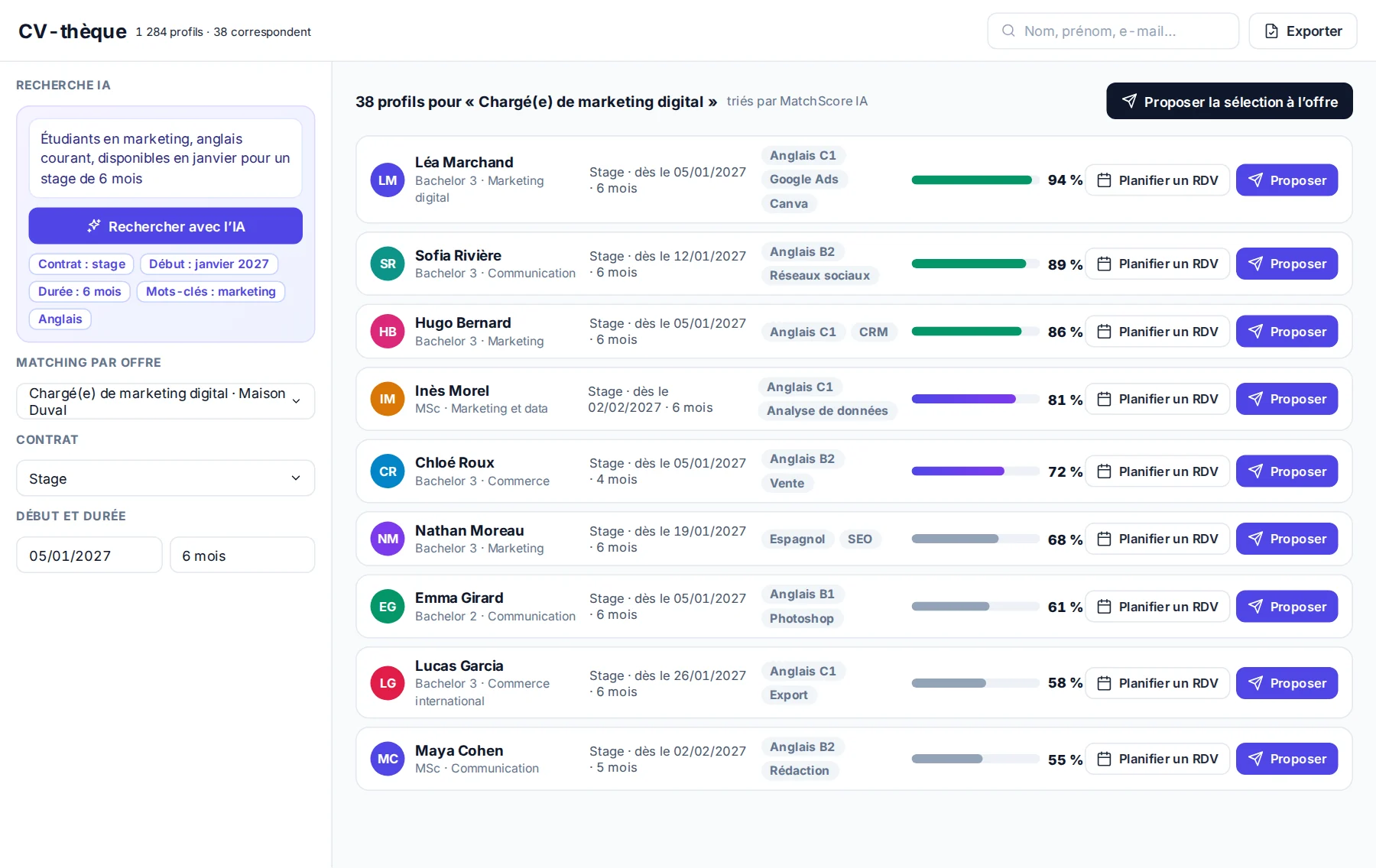Click Vente tag on Chloé Roux
Viewport: 1376px width, 868px height.
[x=787, y=484]
